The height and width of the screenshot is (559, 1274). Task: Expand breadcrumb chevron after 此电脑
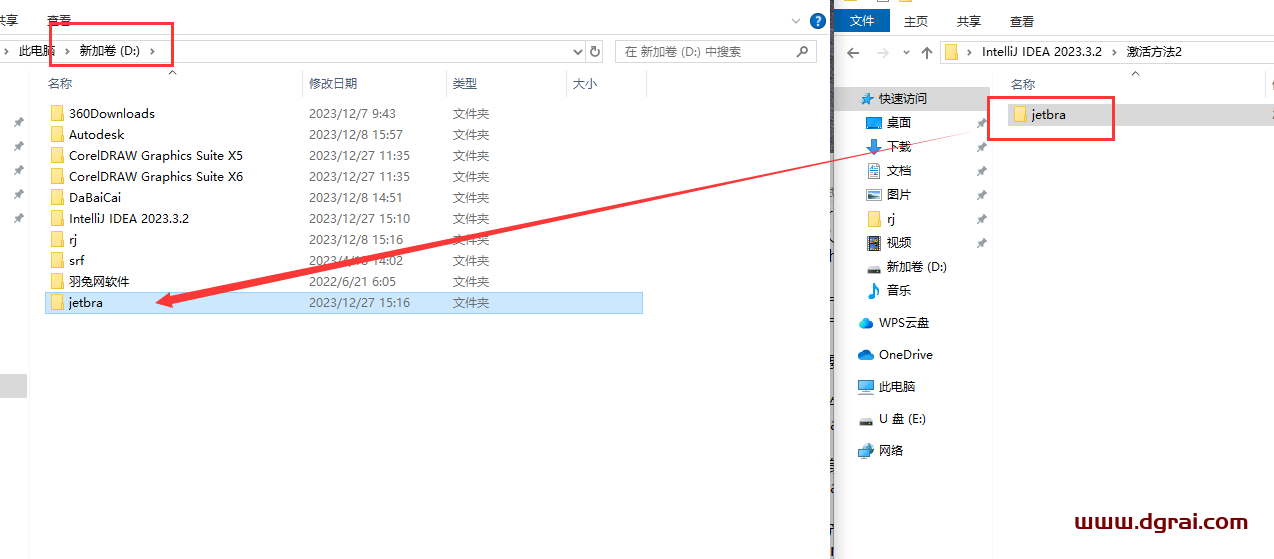(x=68, y=51)
